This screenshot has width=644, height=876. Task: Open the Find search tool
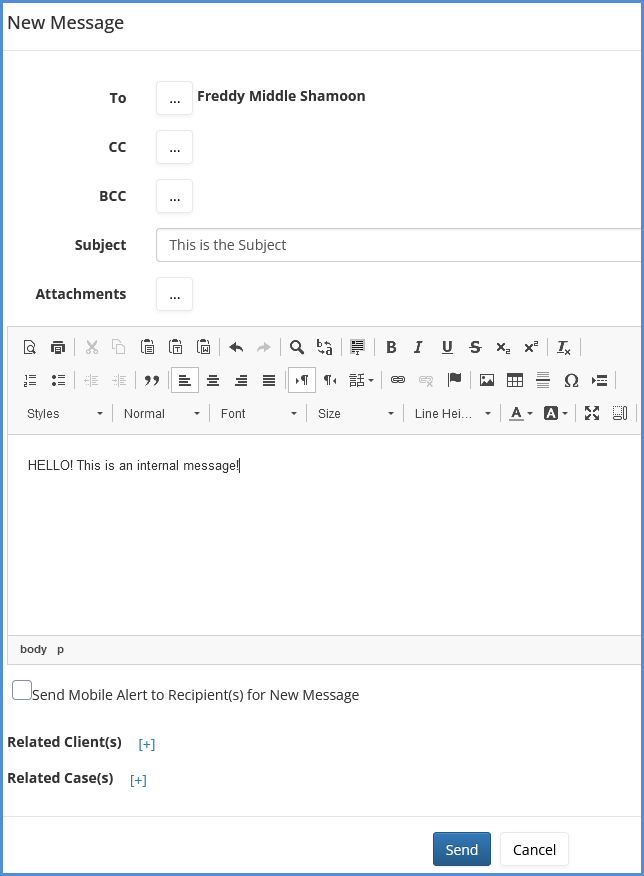point(297,347)
